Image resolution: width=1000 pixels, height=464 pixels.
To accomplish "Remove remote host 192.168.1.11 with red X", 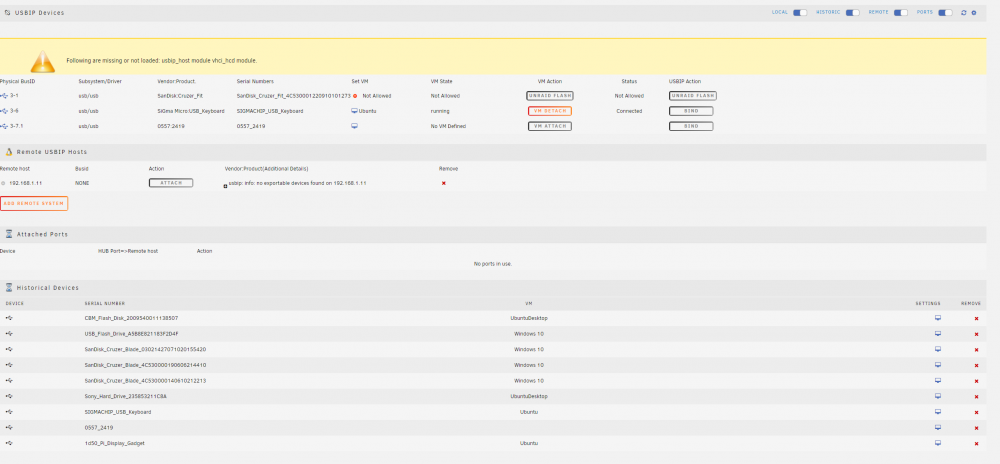I will tap(444, 183).
